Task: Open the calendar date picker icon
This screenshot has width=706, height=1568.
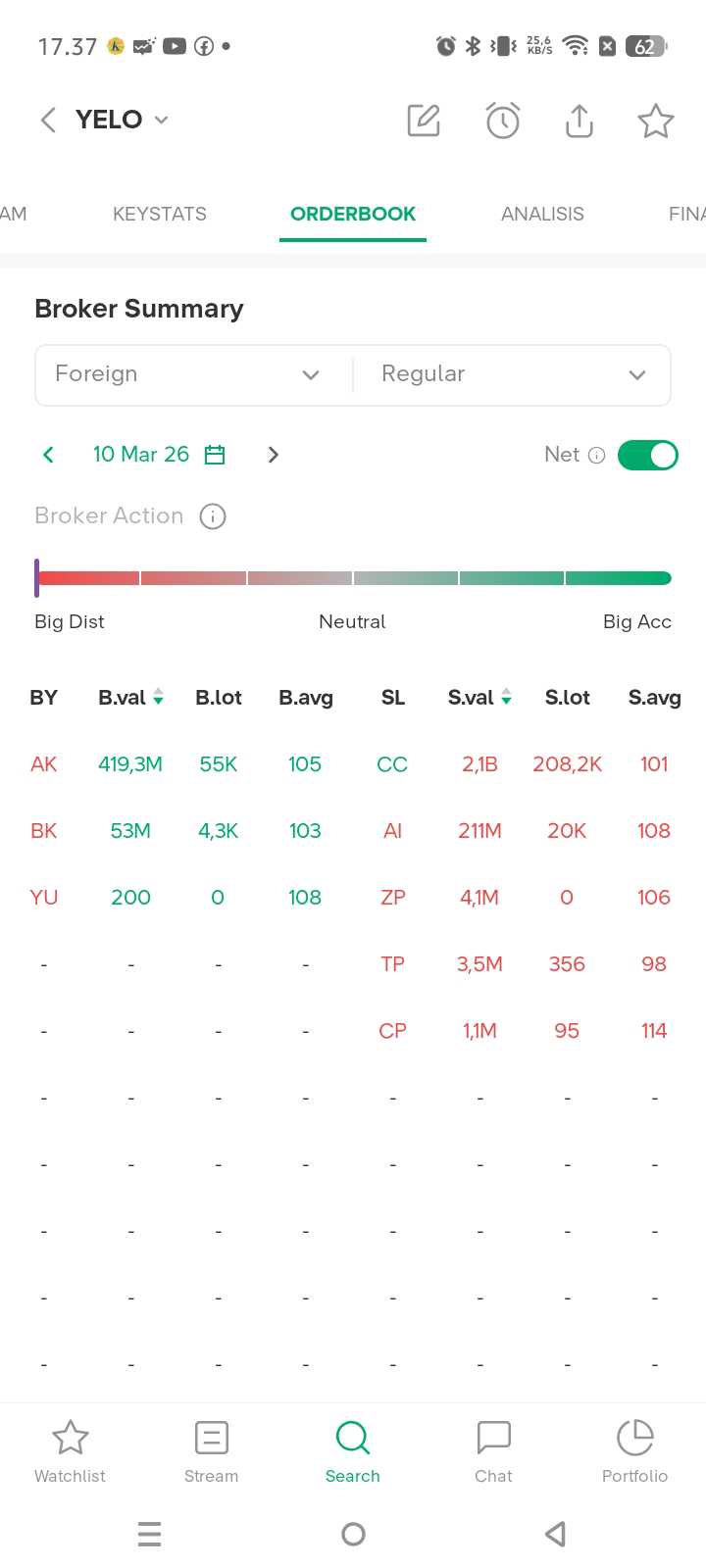Action: click(x=215, y=455)
